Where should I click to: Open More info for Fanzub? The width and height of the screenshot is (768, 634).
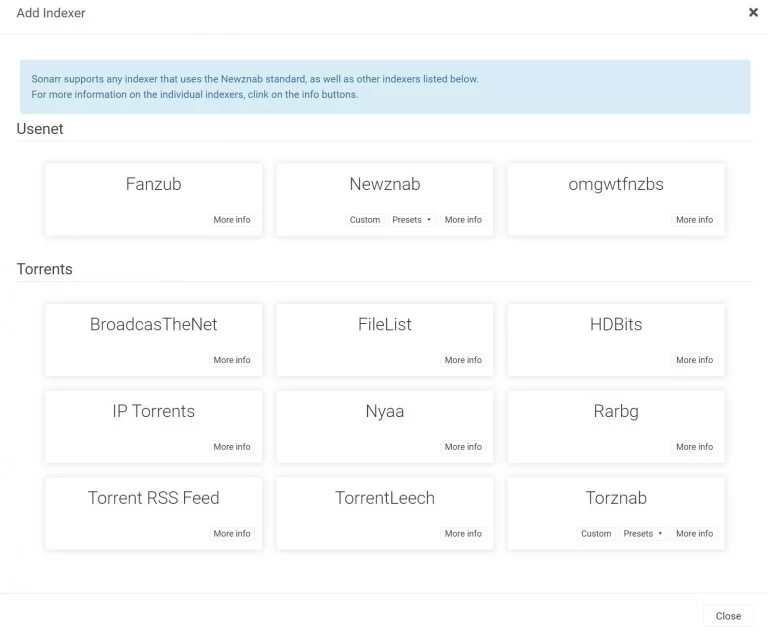tap(232, 220)
